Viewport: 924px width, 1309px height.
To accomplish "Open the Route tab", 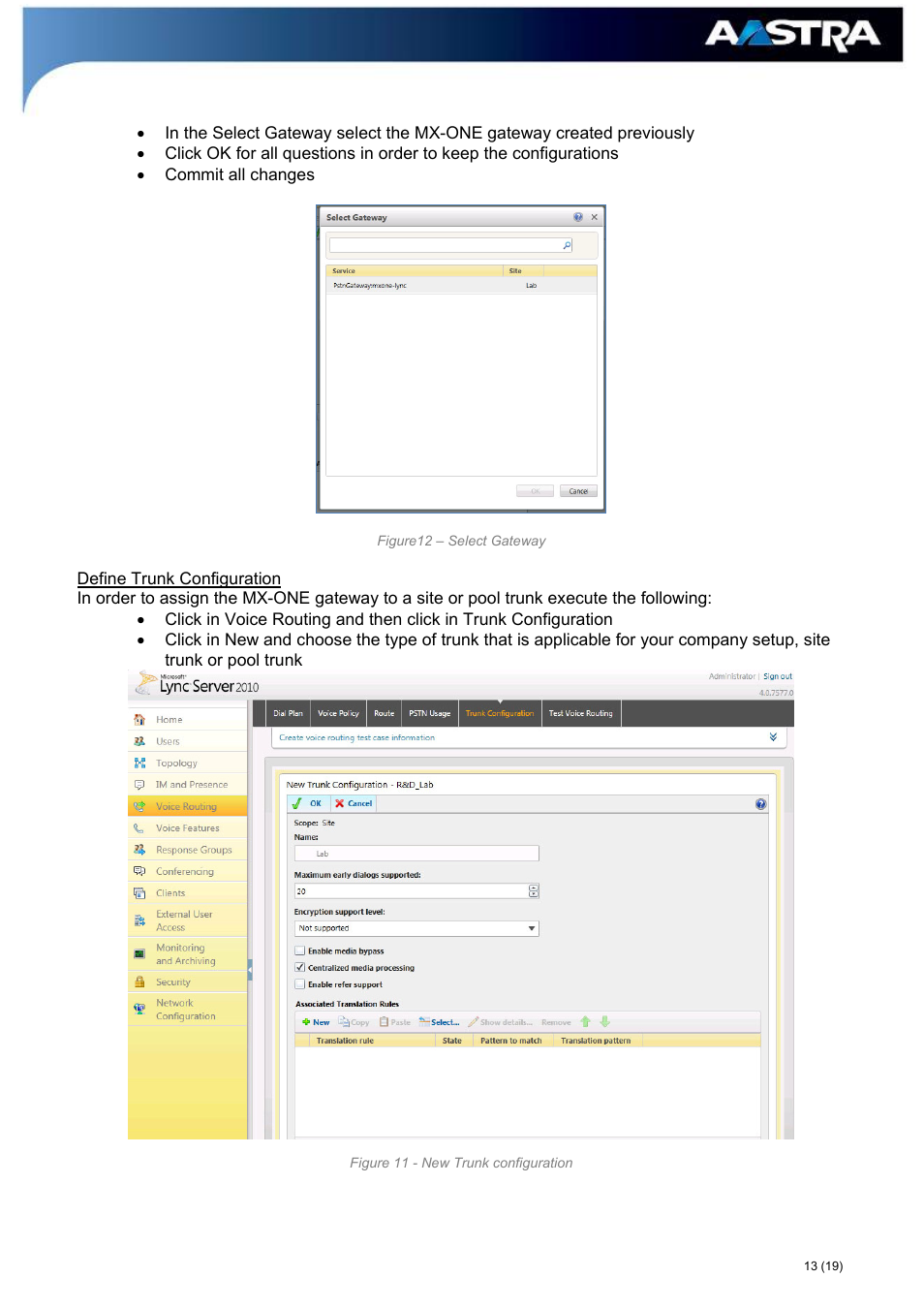I will point(385,713).
